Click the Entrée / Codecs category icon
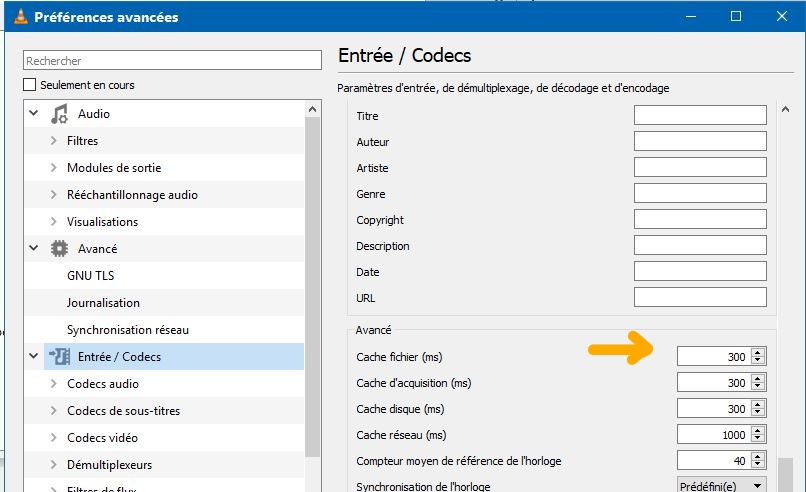 tap(59, 356)
